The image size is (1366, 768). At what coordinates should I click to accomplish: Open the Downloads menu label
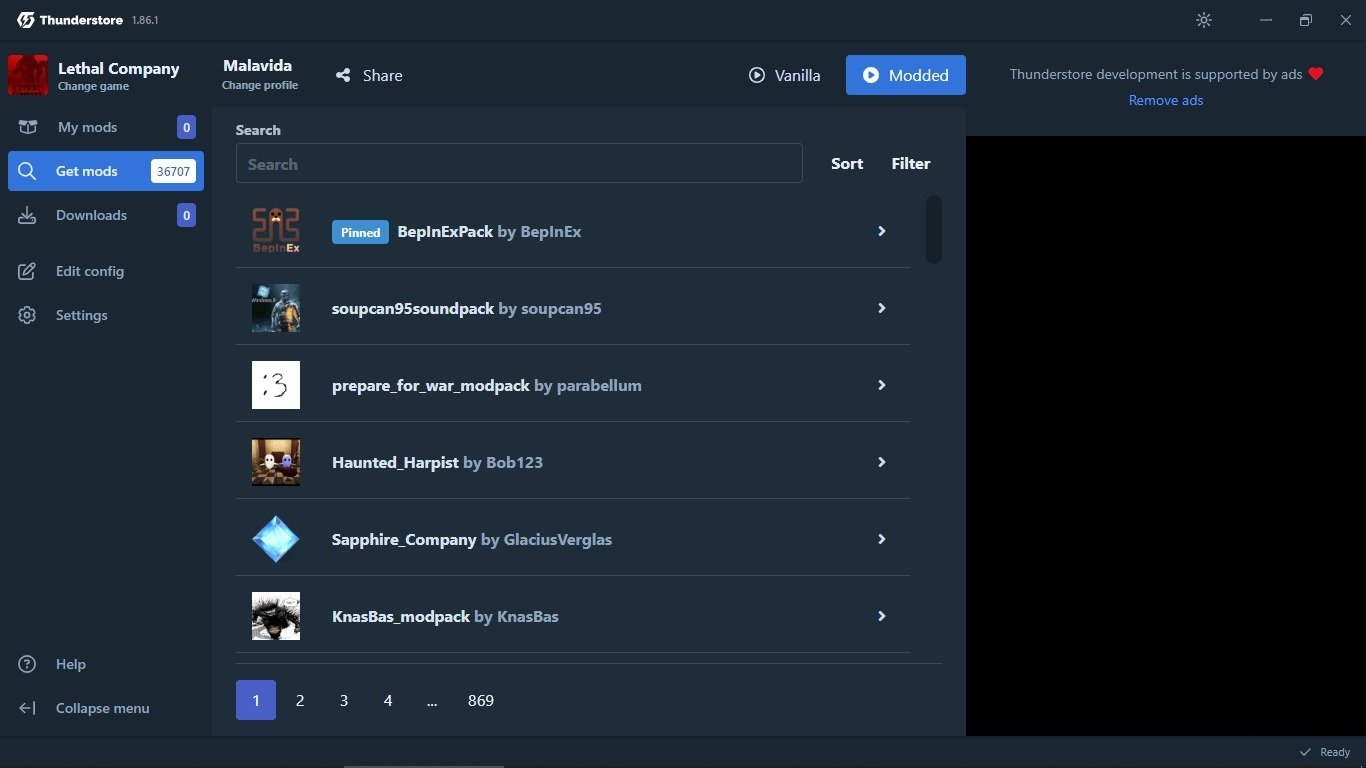(91, 215)
